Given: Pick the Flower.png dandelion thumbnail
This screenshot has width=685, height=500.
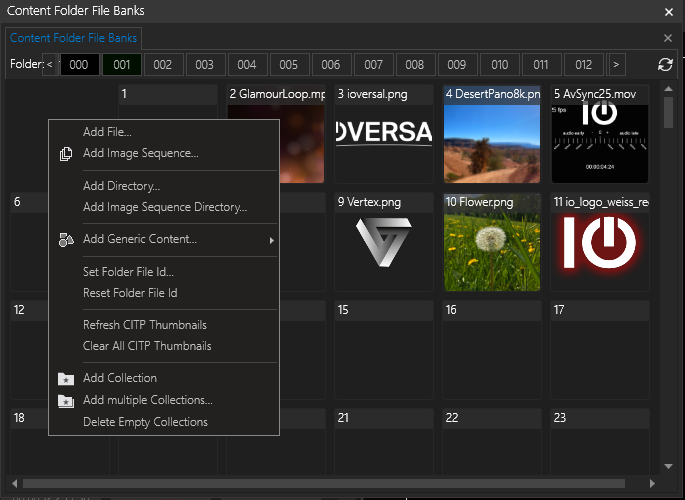Looking at the screenshot, I should [x=492, y=250].
